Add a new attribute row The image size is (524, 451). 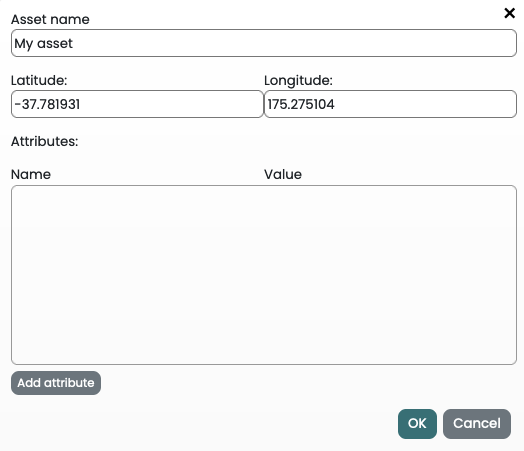56,383
